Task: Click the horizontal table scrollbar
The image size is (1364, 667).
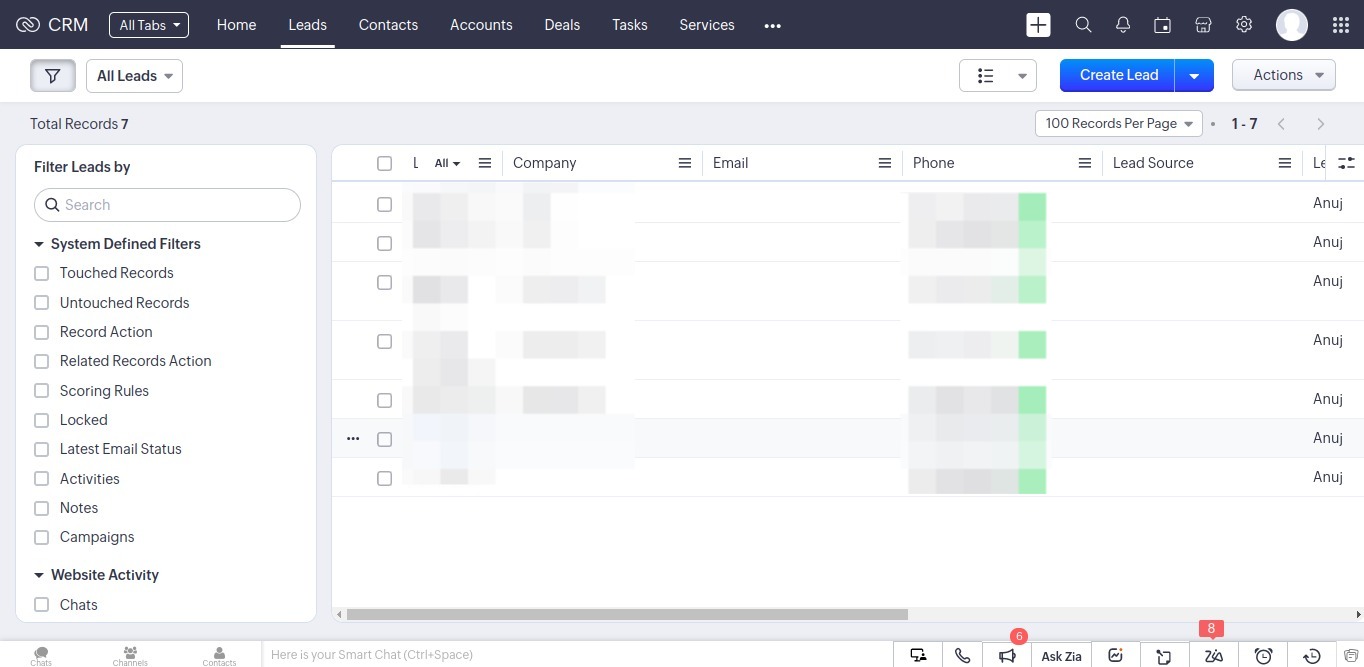Action: click(x=627, y=614)
